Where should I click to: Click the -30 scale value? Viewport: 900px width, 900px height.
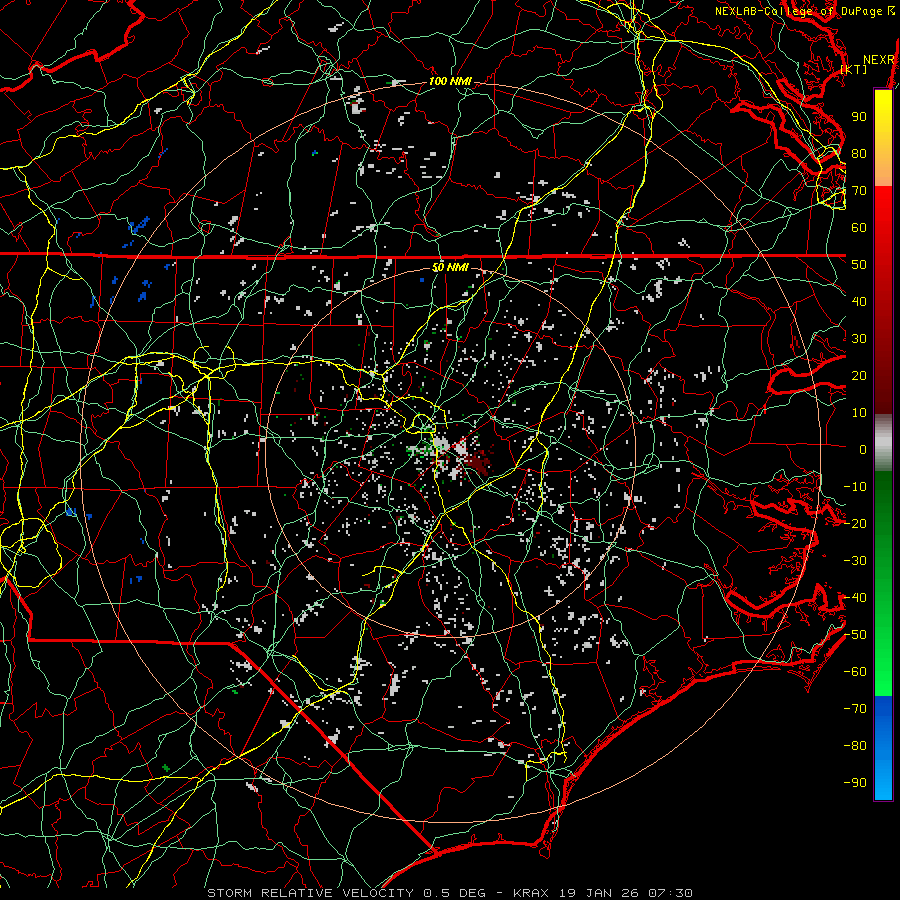click(855, 561)
